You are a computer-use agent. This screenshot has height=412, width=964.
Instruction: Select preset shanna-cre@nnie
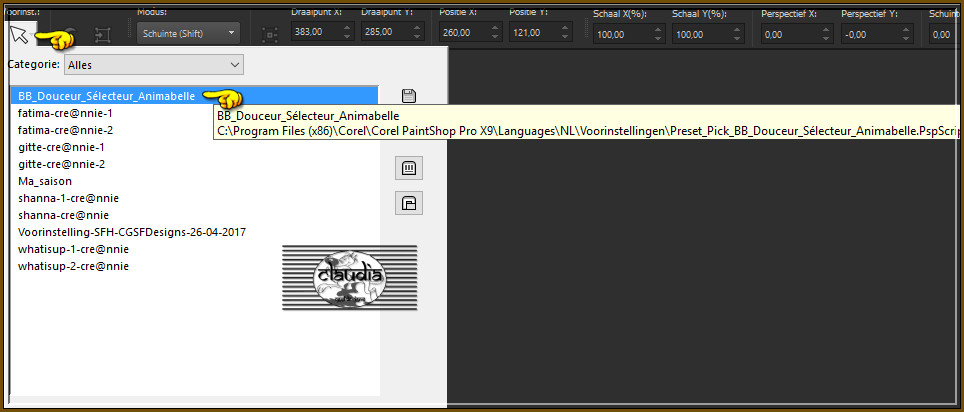point(194,215)
